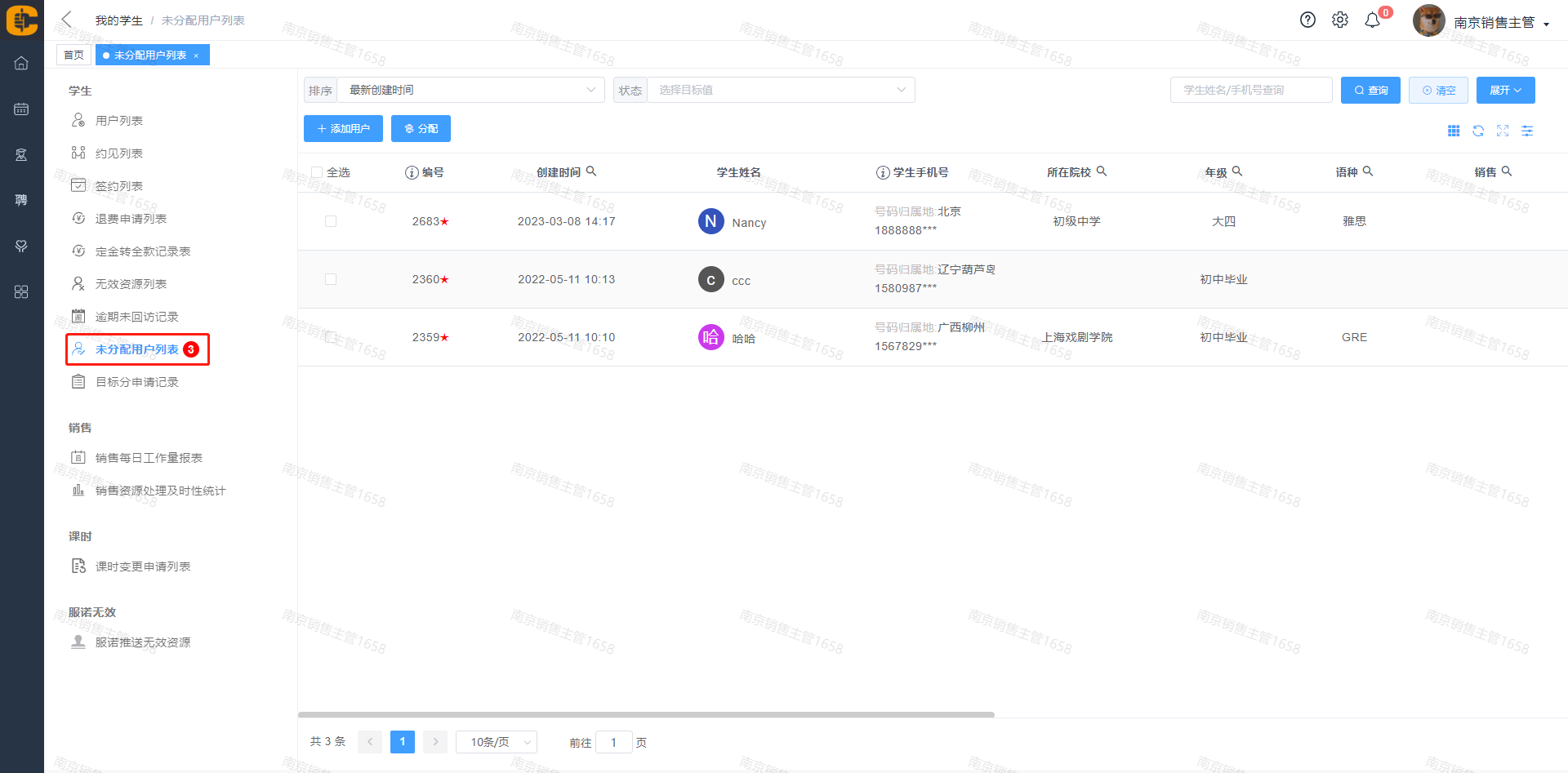Check the 全选 select-all checkbox
Screen dimensions: 1568x773
317,172
